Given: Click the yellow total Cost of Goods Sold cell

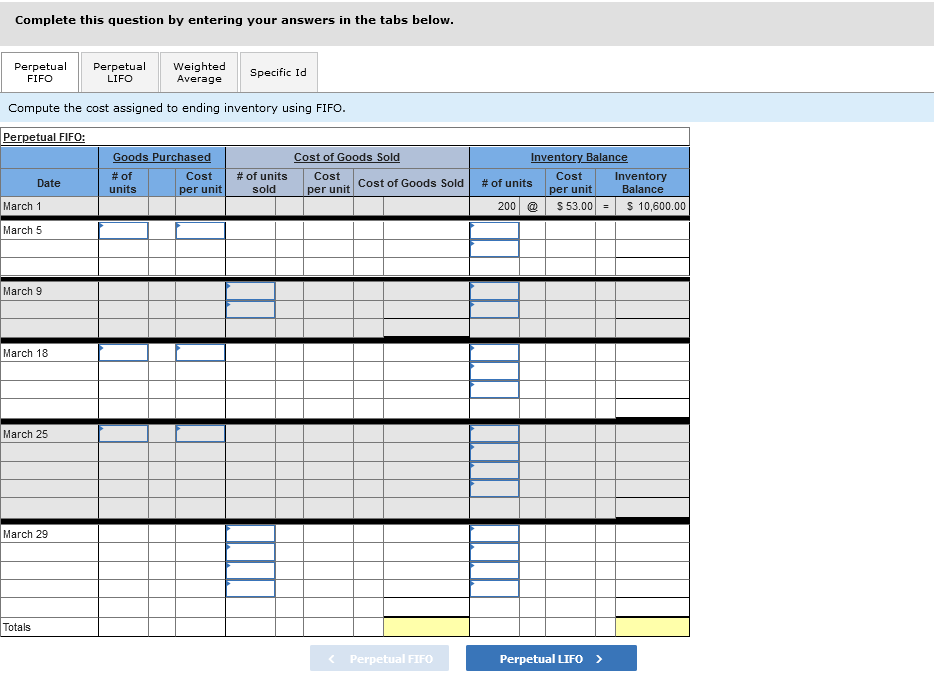Looking at the screenshot, I should [426, 627].
